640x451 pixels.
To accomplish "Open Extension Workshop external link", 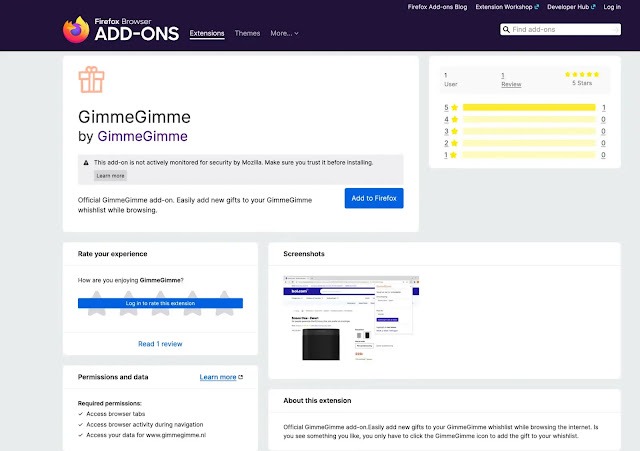I will click(507, 7).
